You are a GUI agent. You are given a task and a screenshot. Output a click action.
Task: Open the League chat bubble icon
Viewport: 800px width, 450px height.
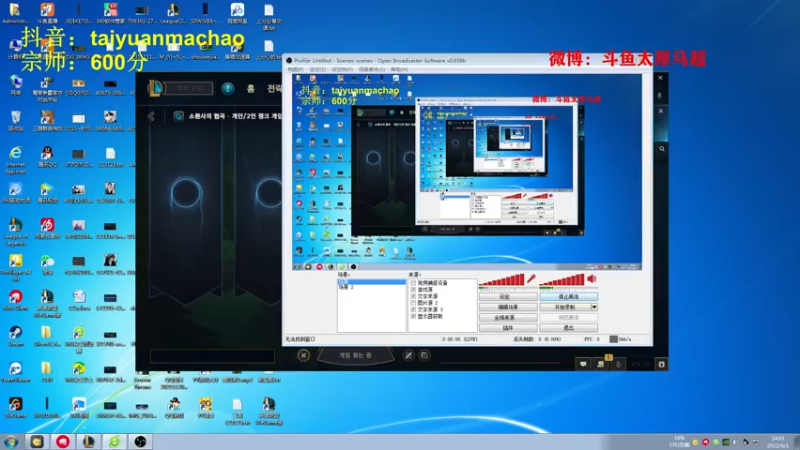click(583, 364)
